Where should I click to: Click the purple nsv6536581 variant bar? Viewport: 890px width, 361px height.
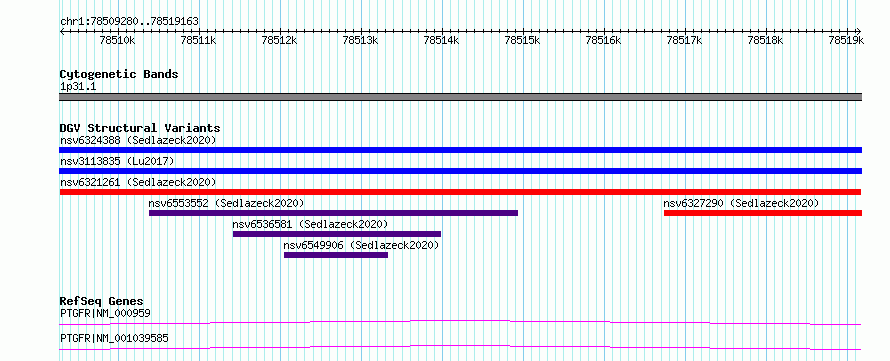[x=337, y=234]
